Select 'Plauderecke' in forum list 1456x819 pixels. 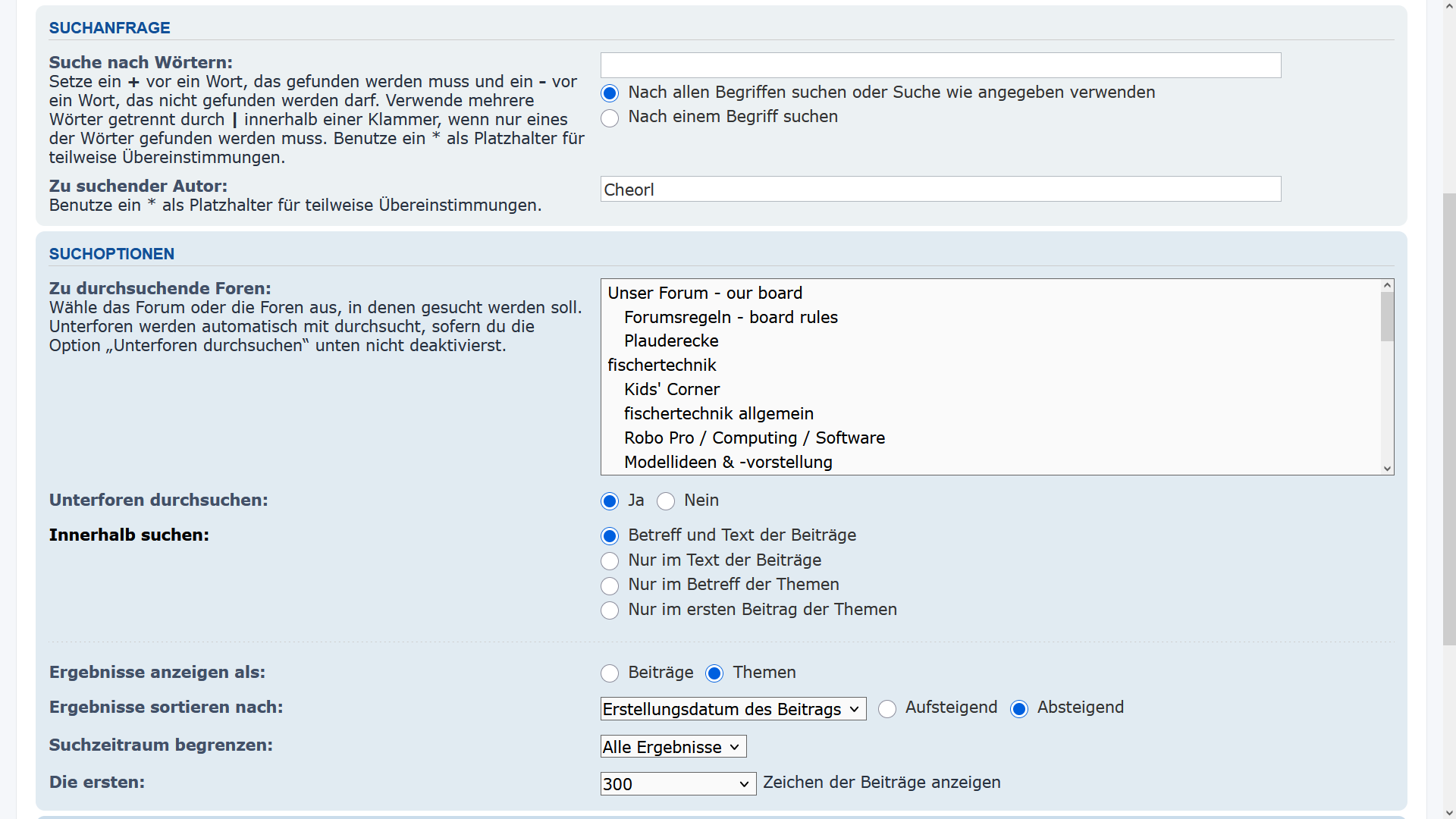671,341
